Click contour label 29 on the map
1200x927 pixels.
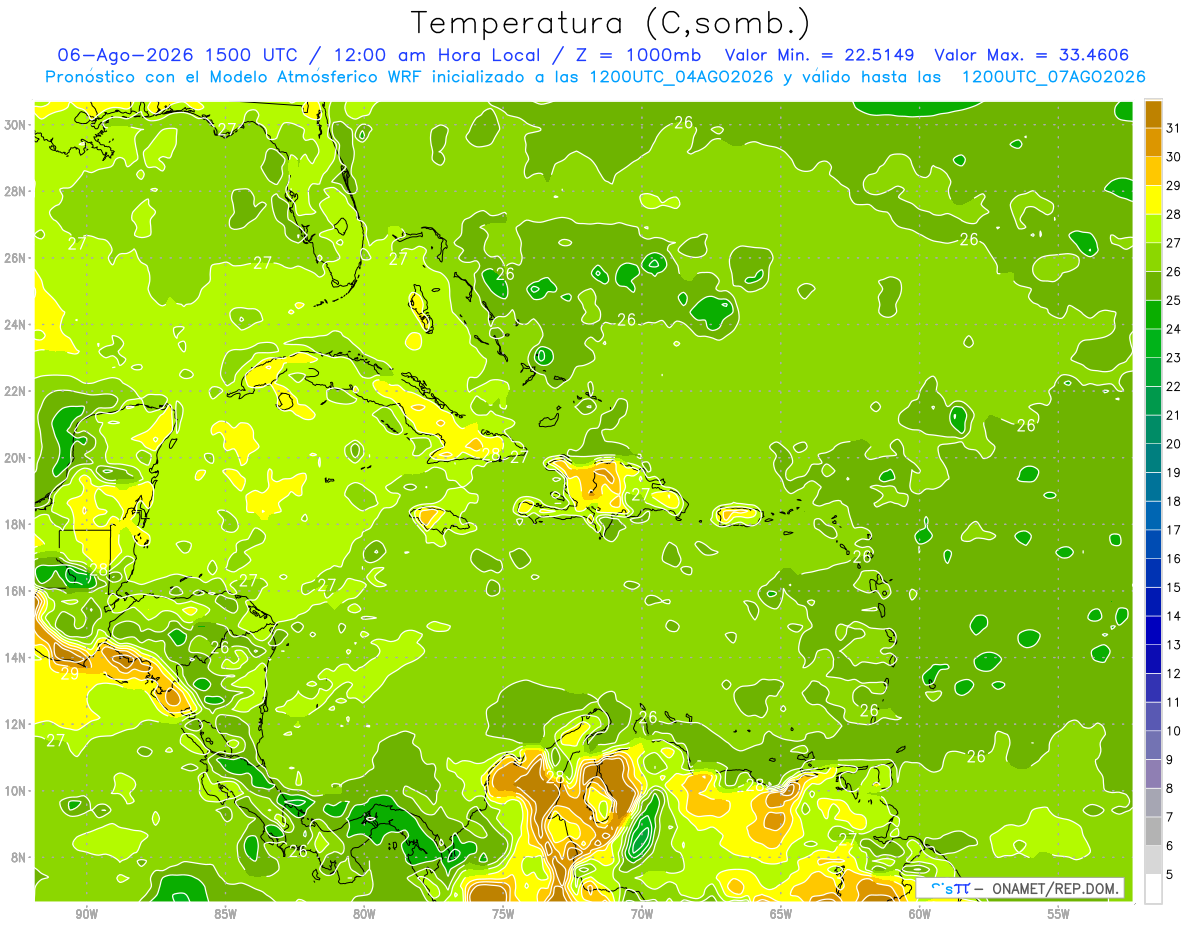[70, 675]
